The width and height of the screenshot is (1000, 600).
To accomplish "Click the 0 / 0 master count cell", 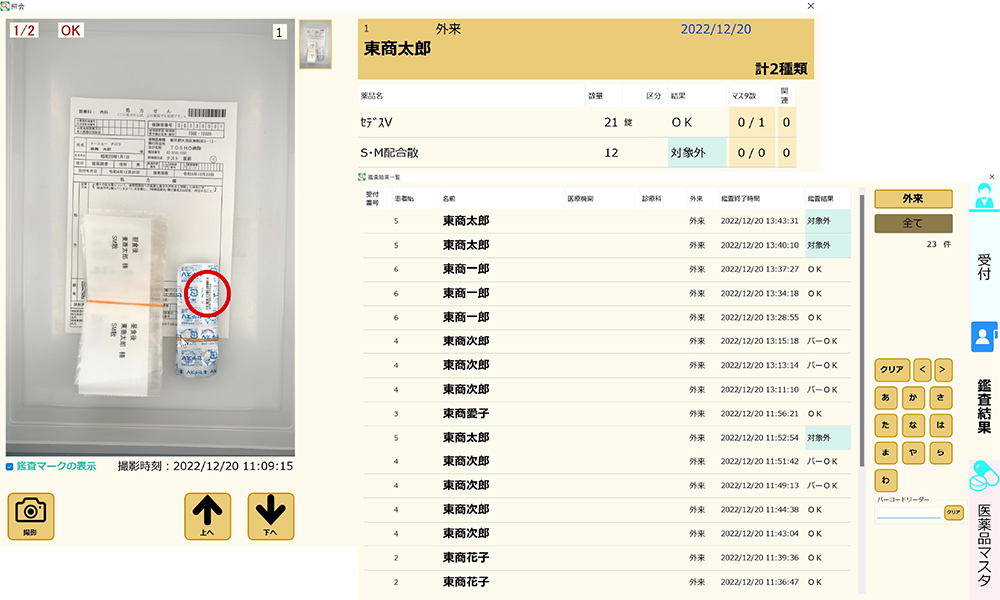I will click(751, 153).
